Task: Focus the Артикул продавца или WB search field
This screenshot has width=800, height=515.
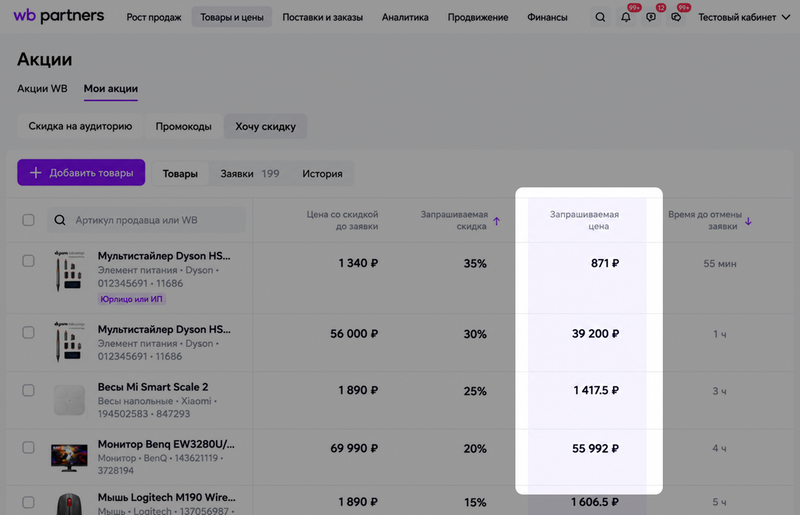Action: 146,220
